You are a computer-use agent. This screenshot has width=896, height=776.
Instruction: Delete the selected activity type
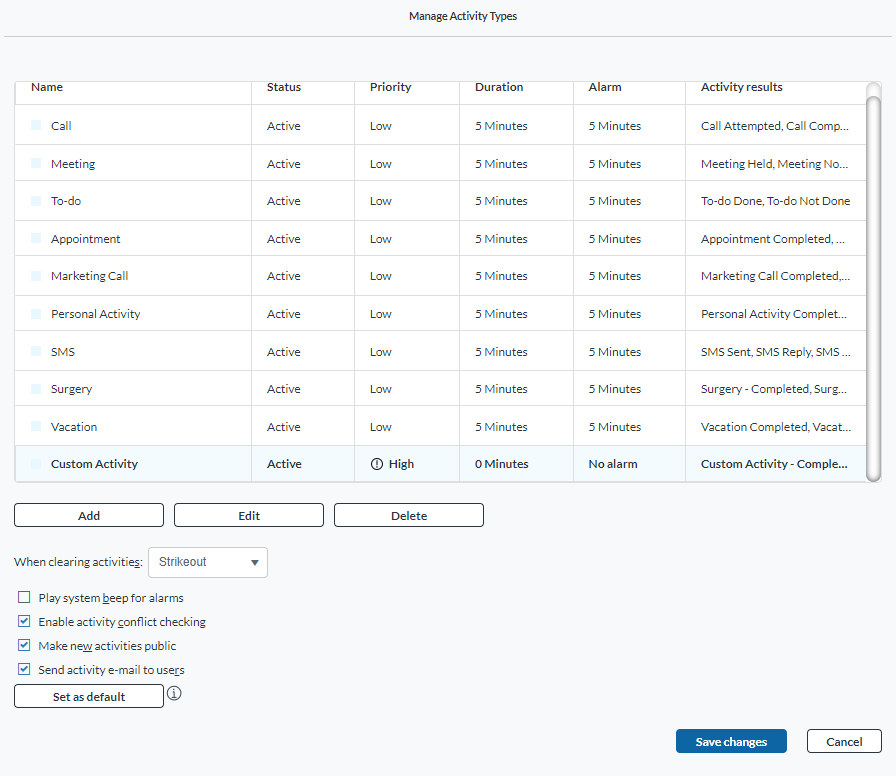pyautogui.click(x=409, y=515)
